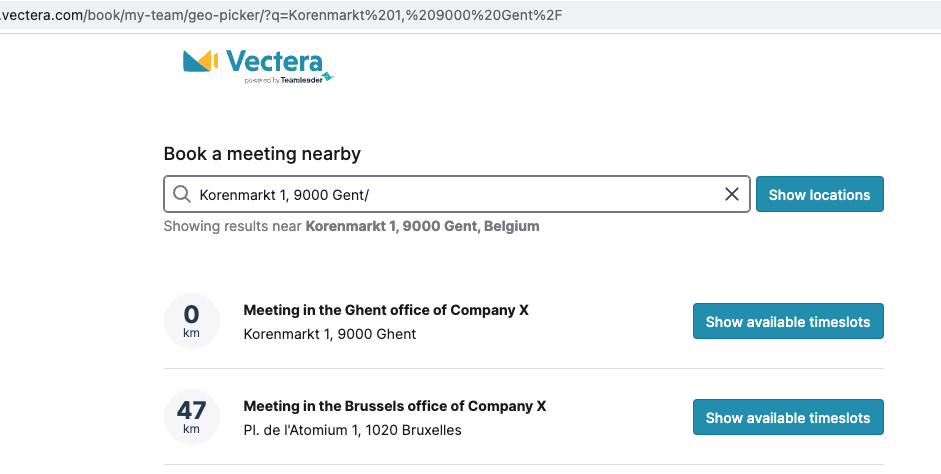Screen dimensions: 941x474
Task: Click the 'Korenmarkt 1, 9000 Ghent' address line
Action: (x=329, y=334)
